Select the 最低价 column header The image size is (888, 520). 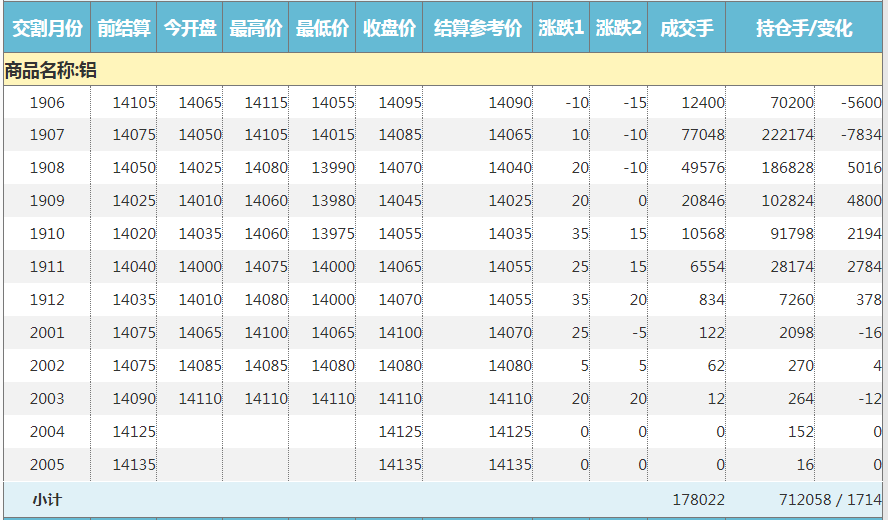(322, 28)
